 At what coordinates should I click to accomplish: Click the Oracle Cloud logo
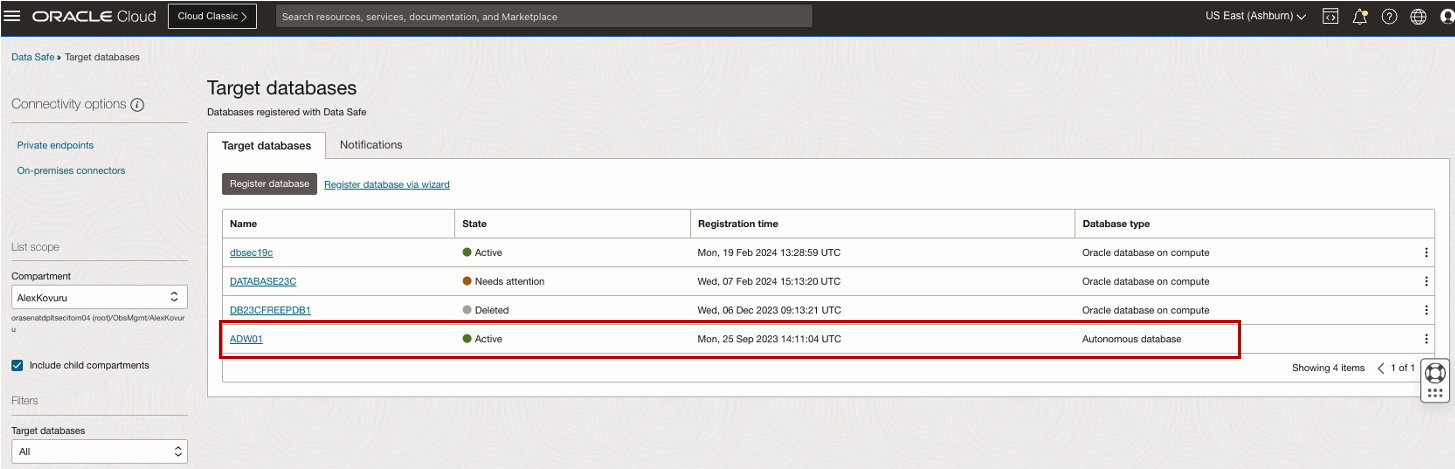click(x=94, y=16)
